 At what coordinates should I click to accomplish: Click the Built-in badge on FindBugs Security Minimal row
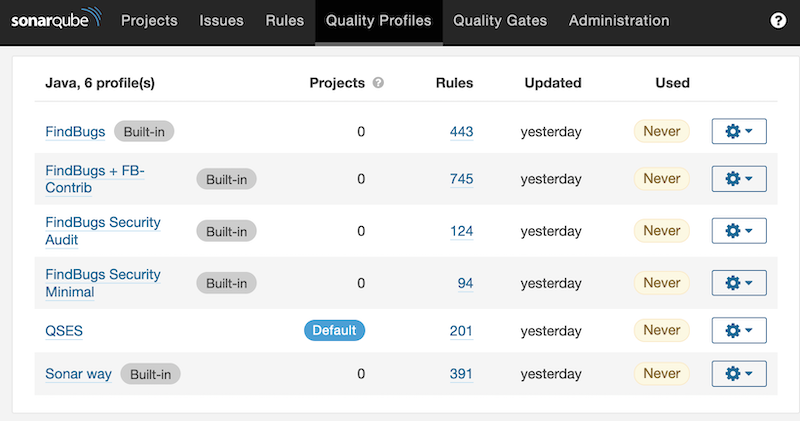pos(227,283)
